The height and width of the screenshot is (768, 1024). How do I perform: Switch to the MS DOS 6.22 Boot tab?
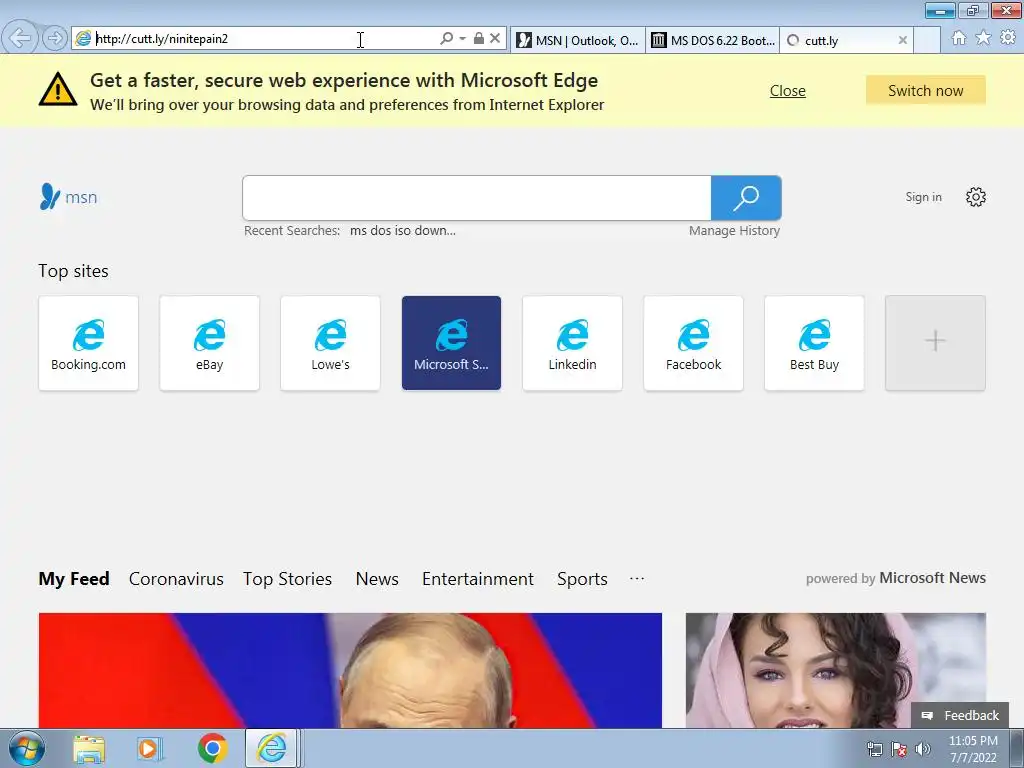click(712, 40)
